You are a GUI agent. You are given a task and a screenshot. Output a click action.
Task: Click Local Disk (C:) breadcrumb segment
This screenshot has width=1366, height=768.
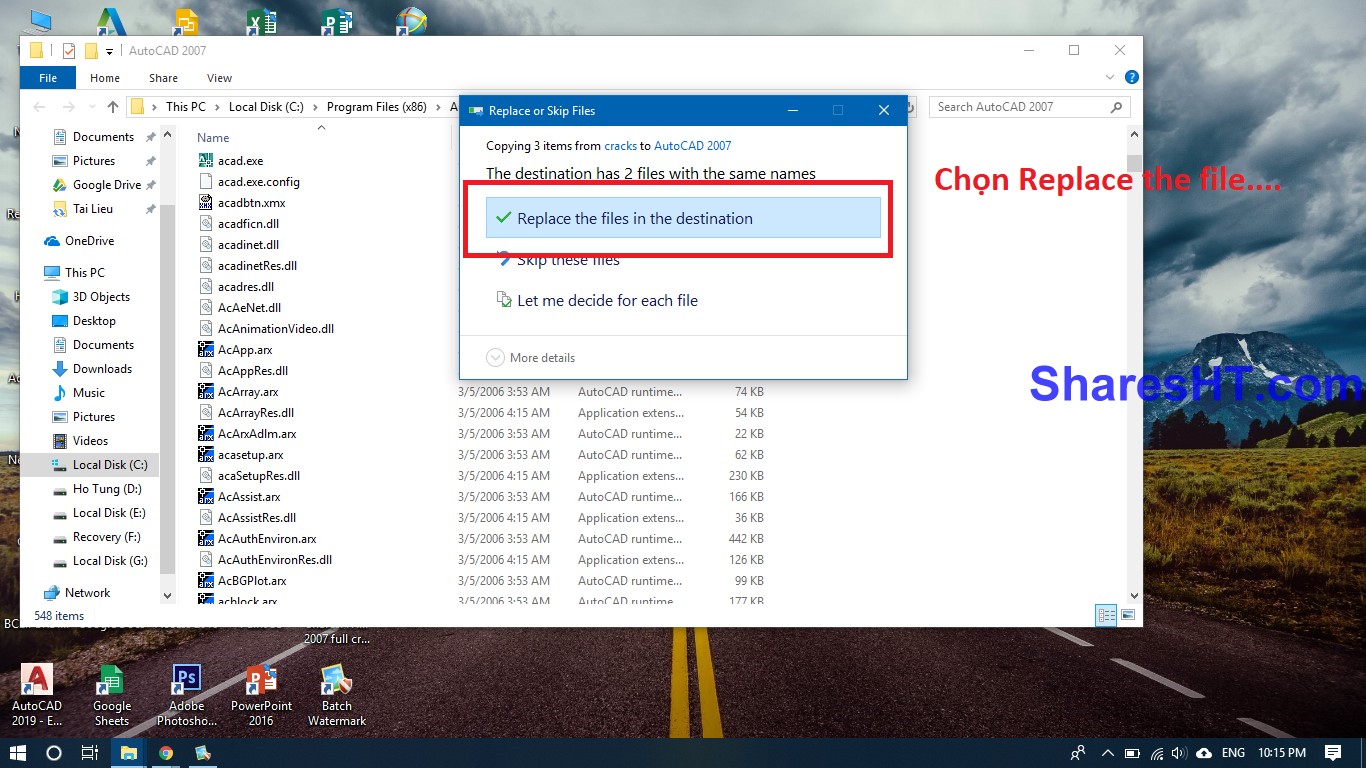coord(266,107)
